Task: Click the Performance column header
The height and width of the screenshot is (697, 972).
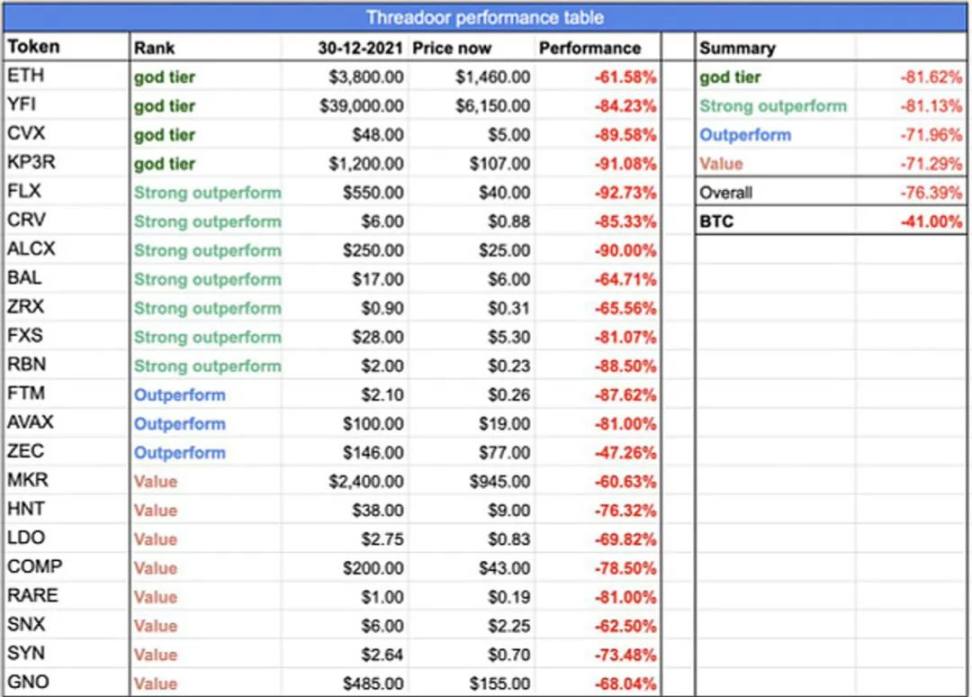Action: 598,47
